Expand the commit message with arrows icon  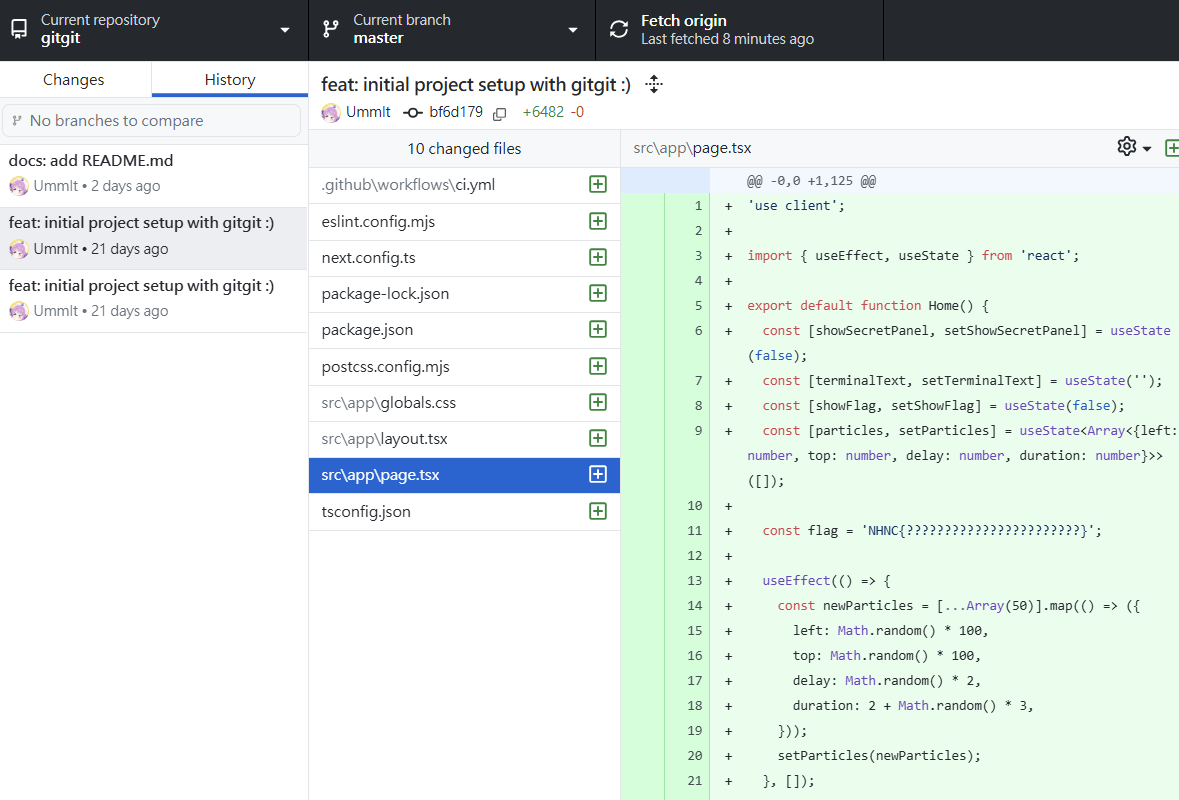[x=654, y=84]
